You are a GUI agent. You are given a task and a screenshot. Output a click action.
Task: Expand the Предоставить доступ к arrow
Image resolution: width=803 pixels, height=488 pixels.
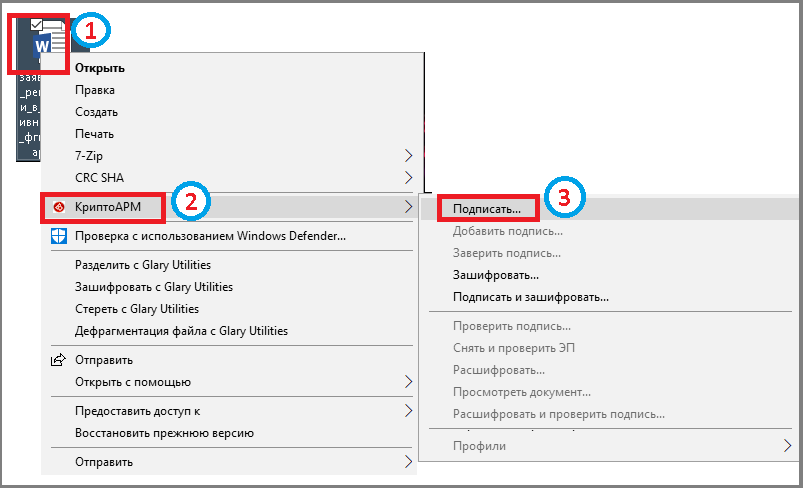point(408,411)
